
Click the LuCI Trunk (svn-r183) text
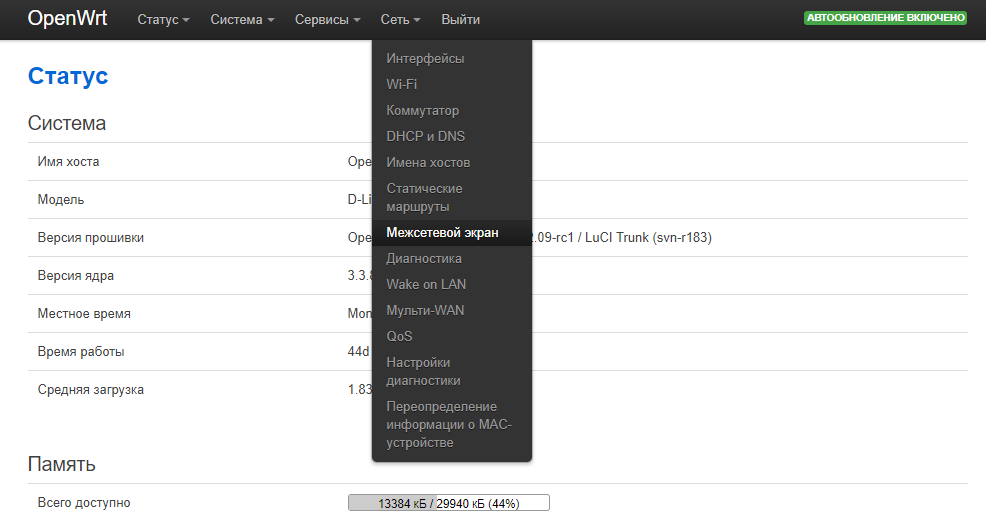(648, 238)
